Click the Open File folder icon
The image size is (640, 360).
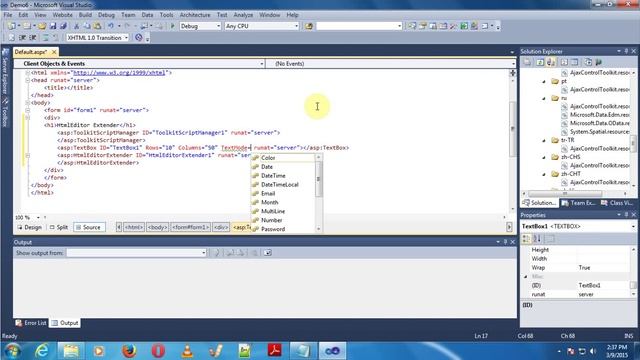(x=42, y=26)
